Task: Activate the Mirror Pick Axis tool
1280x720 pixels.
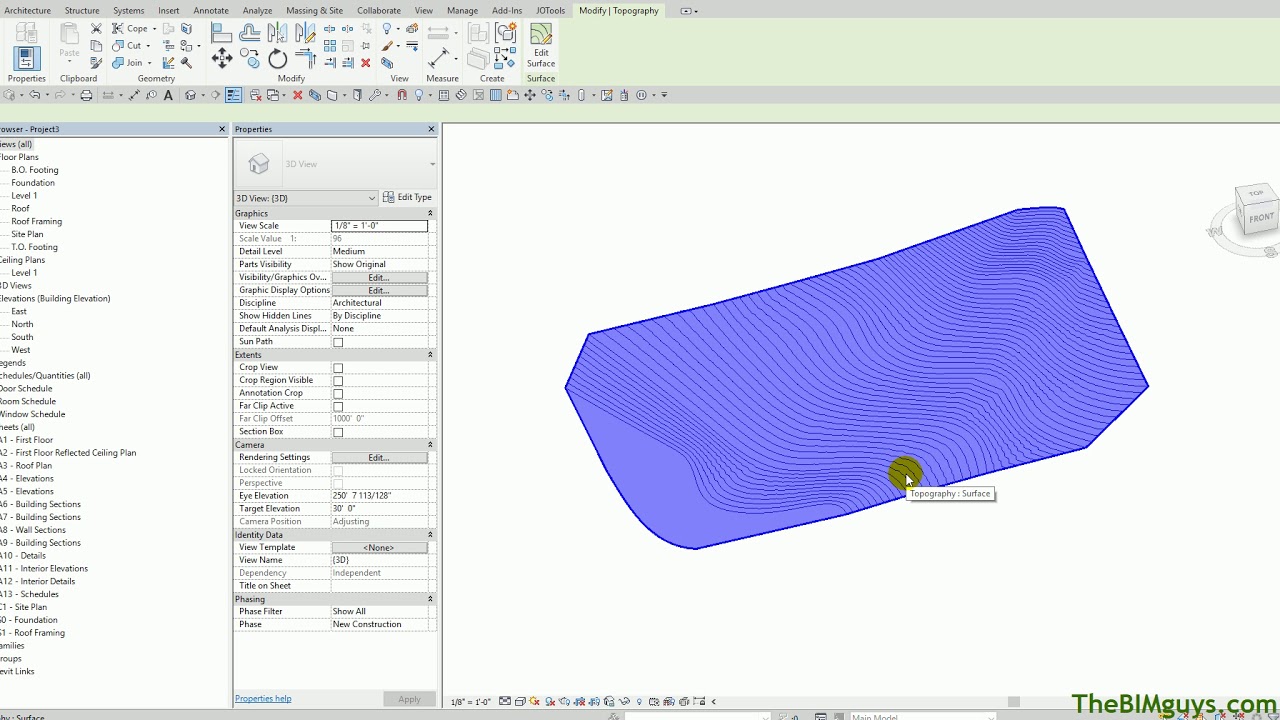Action: [x=278, y=32]
